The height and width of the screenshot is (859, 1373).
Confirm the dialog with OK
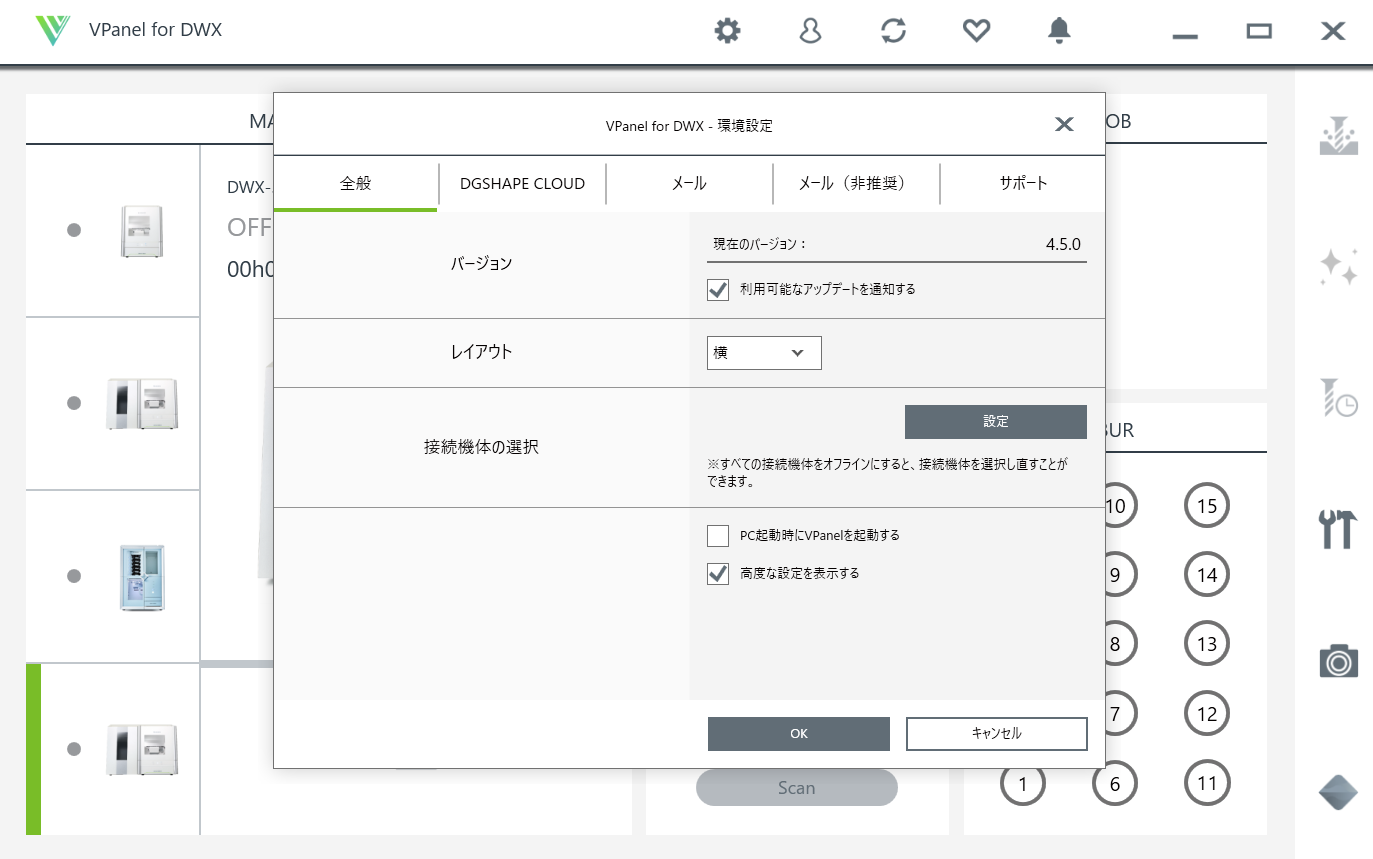pos(798,734)
